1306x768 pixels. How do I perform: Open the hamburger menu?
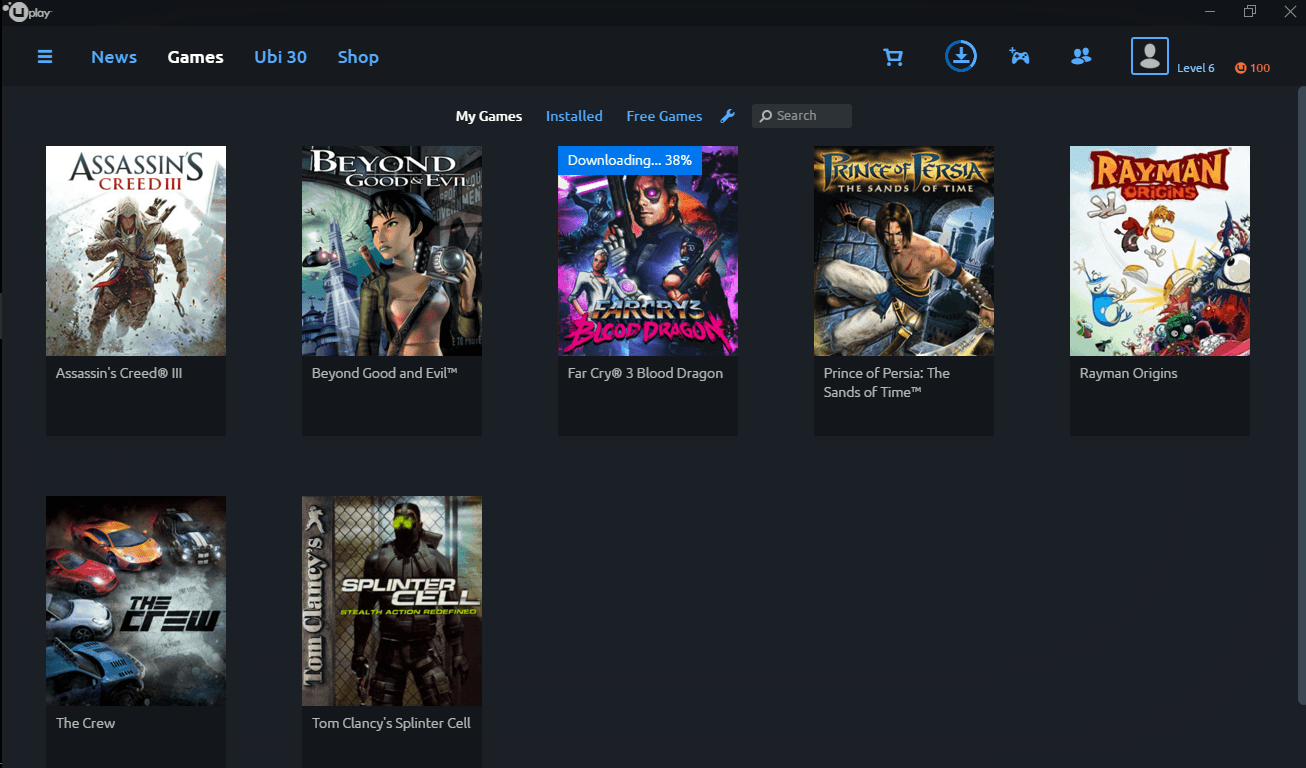45,57
